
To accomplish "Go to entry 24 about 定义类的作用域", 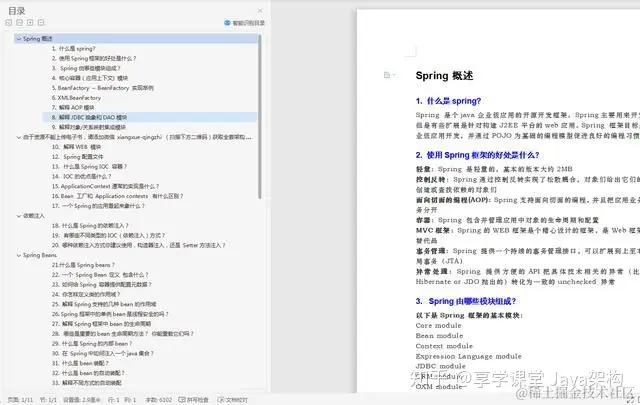I will (86, 294).
